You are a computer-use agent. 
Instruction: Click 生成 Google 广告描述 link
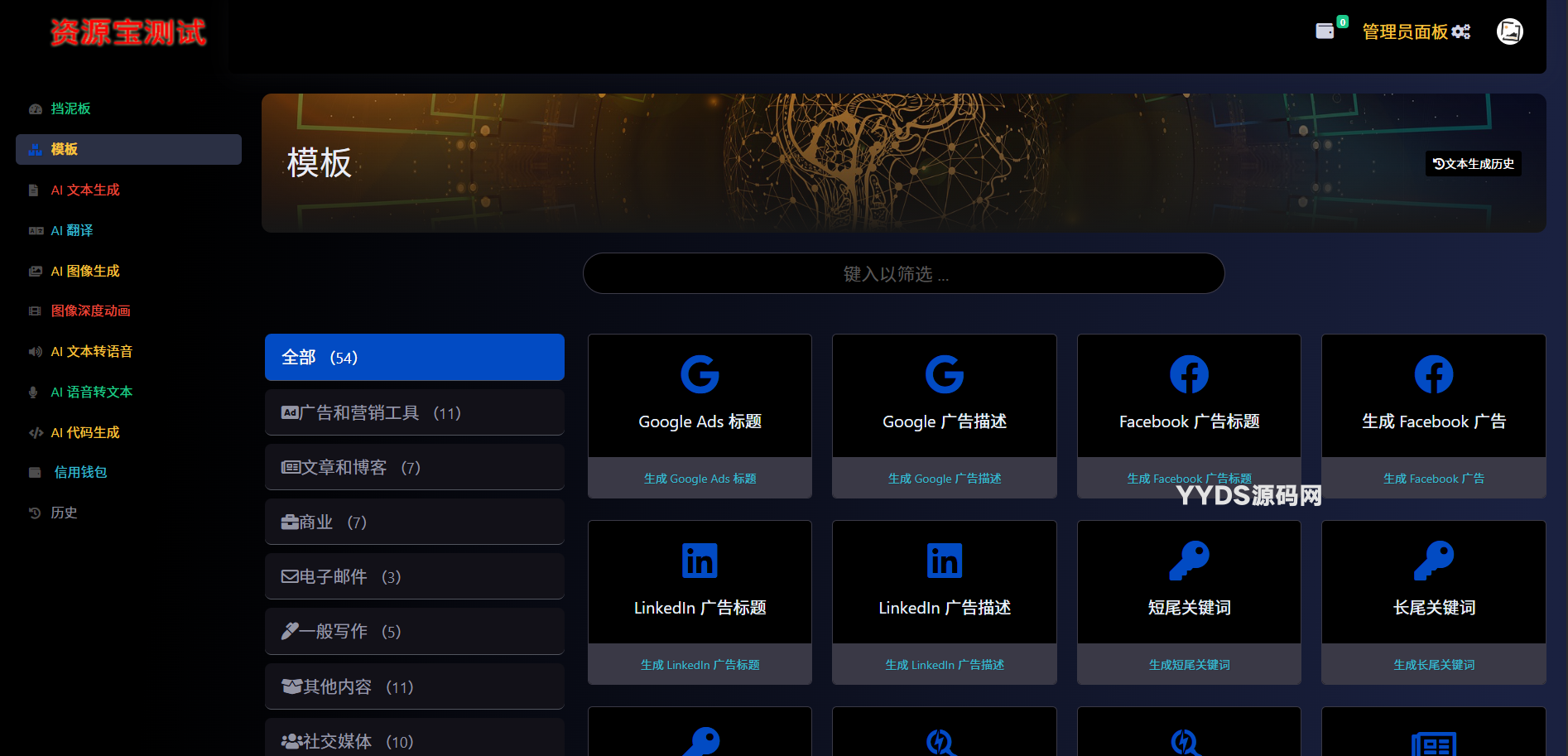944,479
